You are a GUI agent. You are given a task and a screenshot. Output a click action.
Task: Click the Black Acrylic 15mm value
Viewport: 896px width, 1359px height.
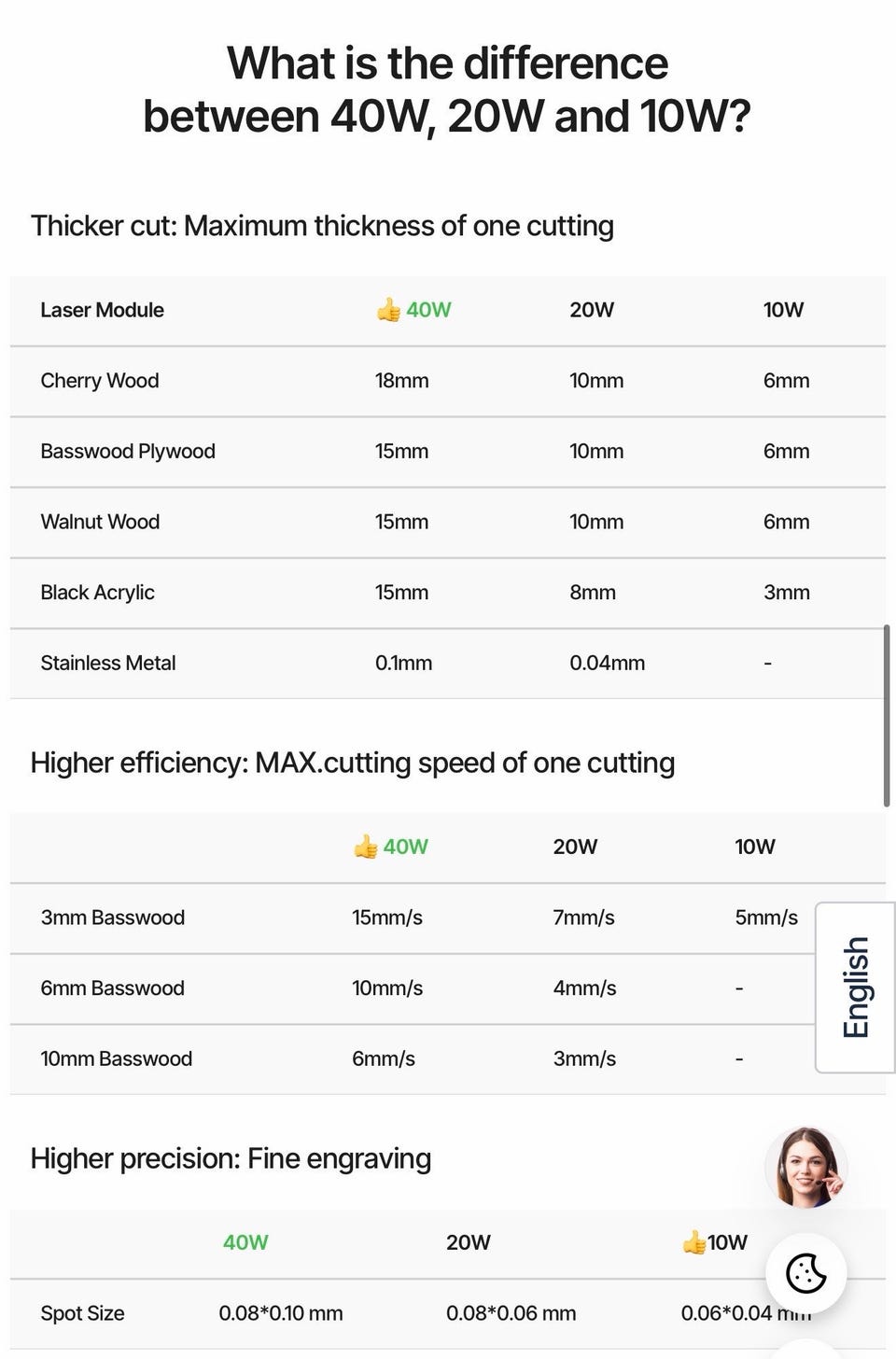click(x=401, y=593)
